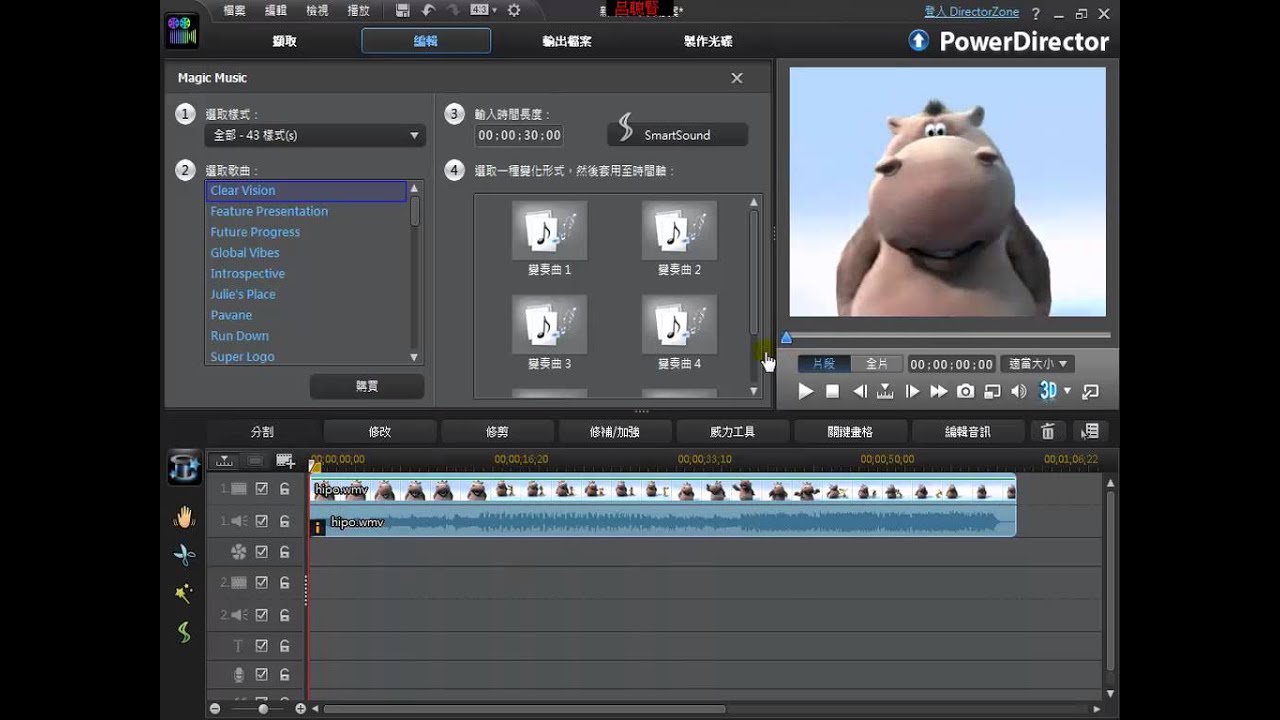1280x720 pixels.
Task: Click the info icon on hipo.wmv audio
Action: 318,527
